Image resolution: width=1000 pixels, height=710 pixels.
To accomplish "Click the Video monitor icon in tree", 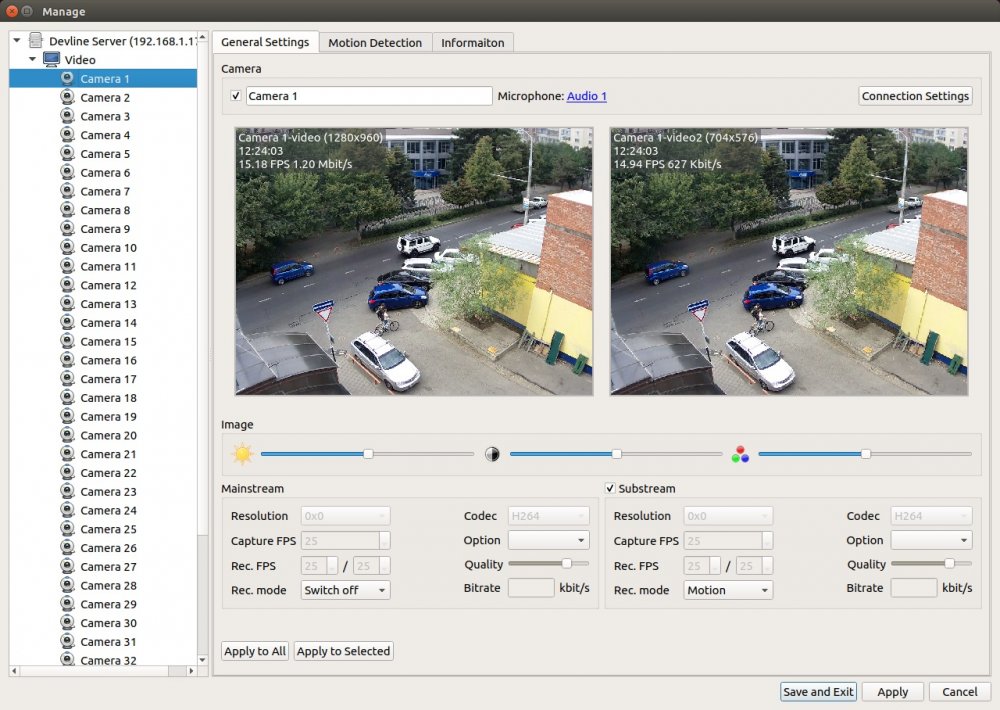I will (x=51, y=59).
